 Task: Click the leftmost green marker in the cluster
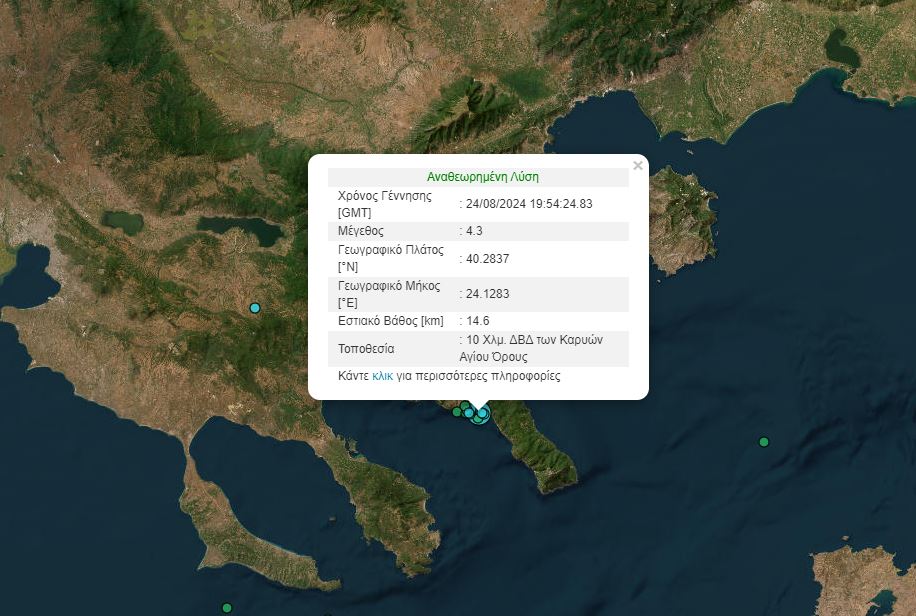[457, 412]
